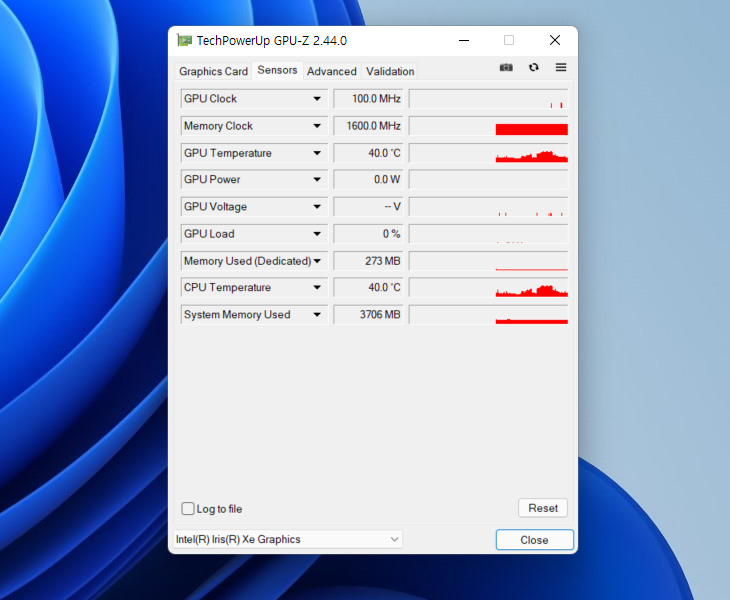730x600 pixels.
Task: Go to the Validation tab
Action: (390, 71)
